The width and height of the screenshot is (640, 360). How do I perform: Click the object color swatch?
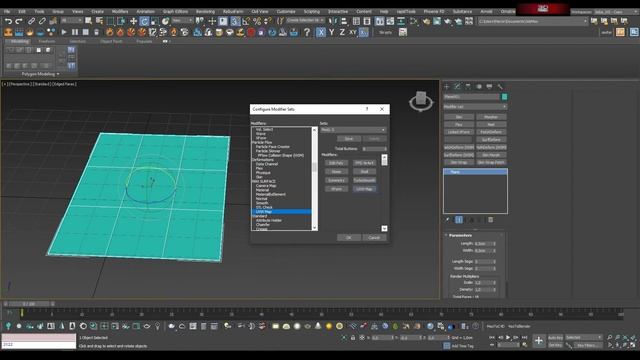(504, 97)
